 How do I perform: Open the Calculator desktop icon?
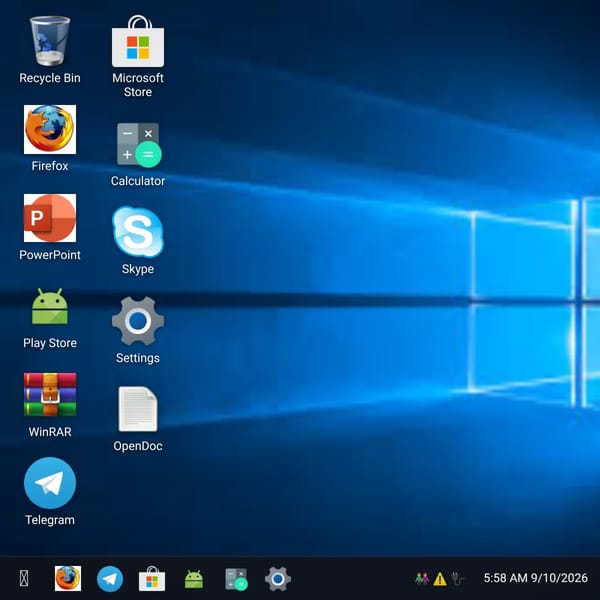(x=139, y=145)
